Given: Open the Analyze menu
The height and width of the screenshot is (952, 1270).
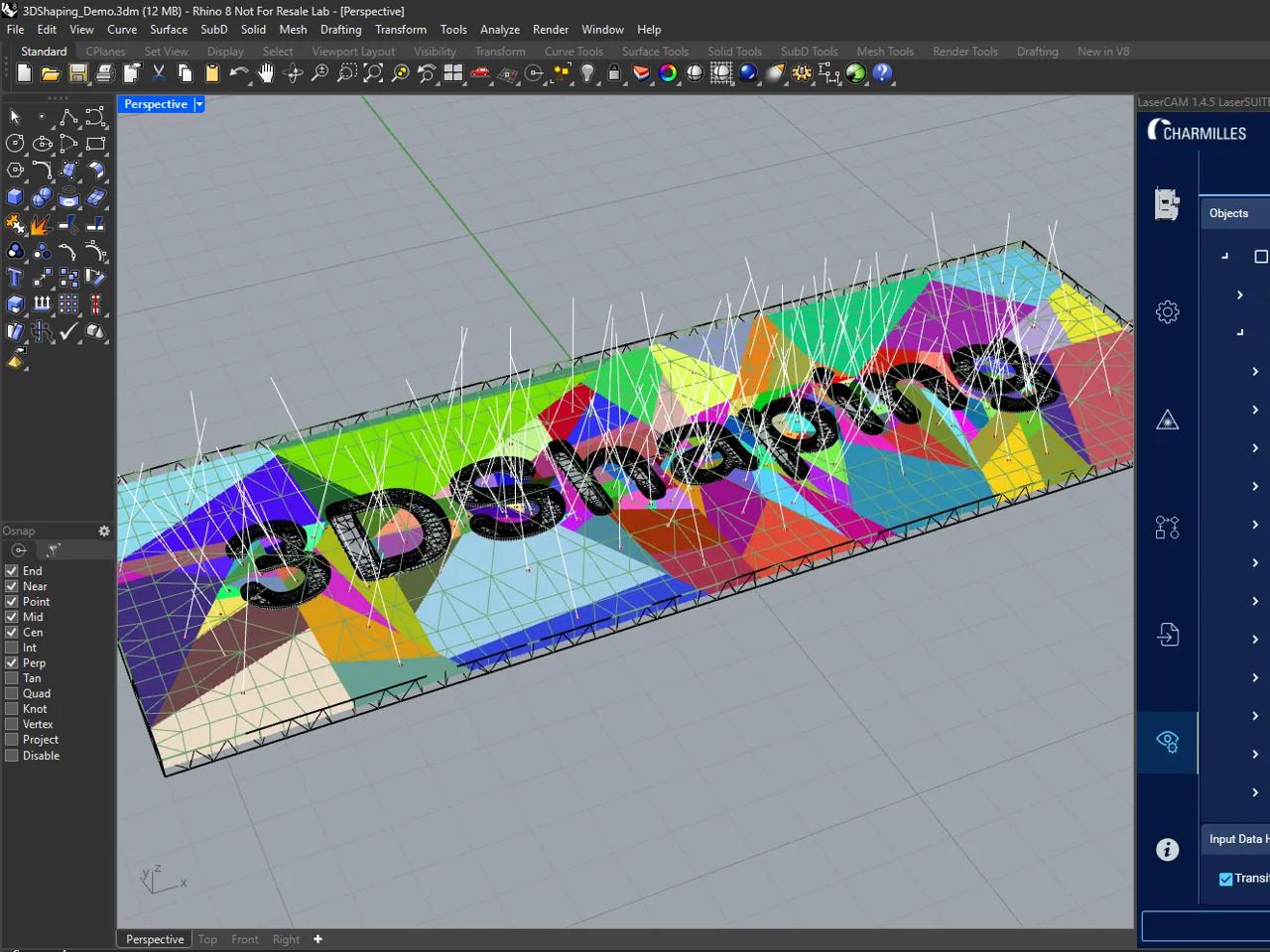Looking at the screenshot, I should tap(500, 30).
